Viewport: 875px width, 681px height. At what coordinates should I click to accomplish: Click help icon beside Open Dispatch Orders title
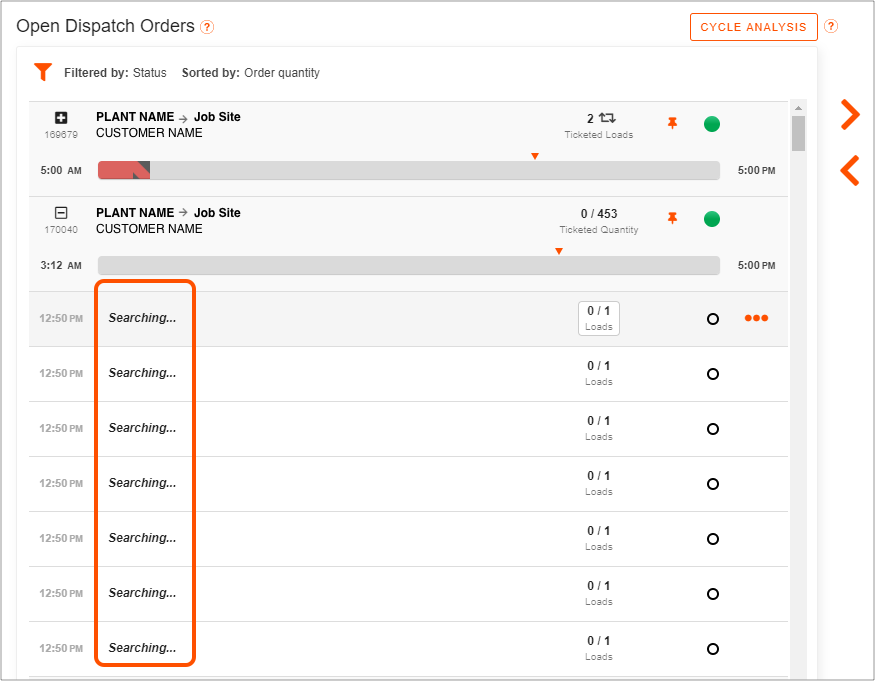207,27
